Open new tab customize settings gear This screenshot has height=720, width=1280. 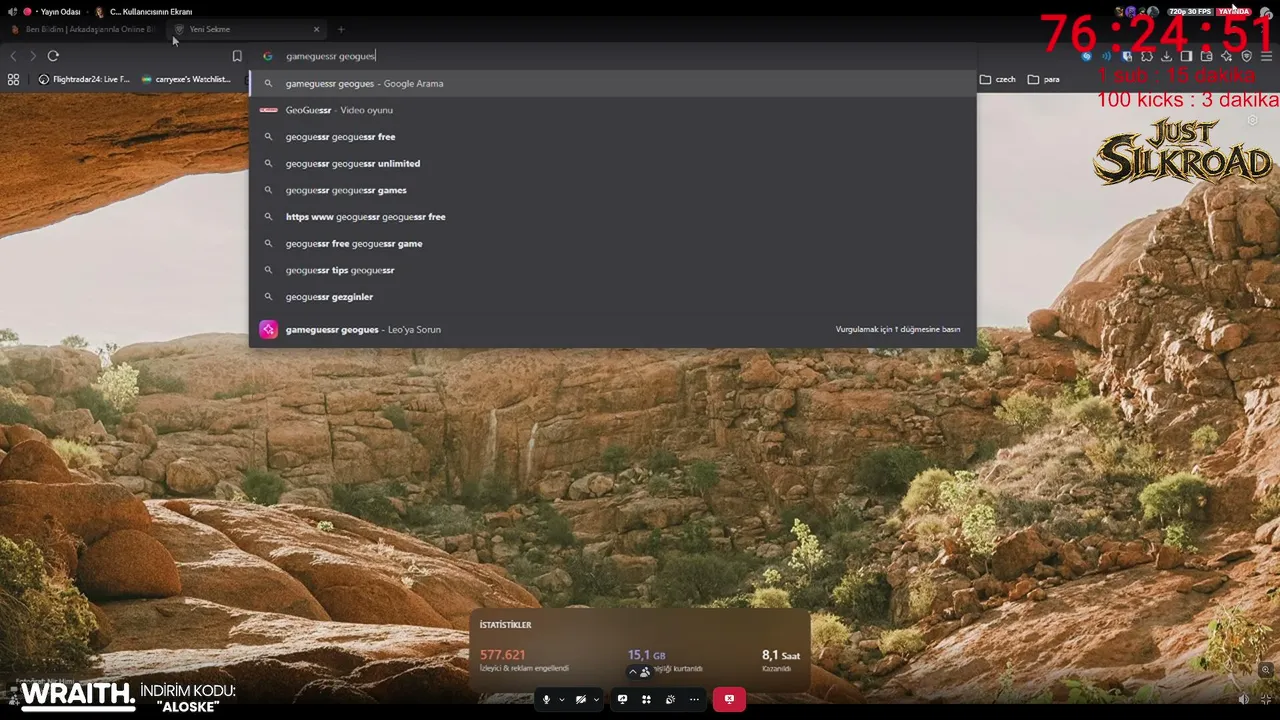(x=1252, y=120)
